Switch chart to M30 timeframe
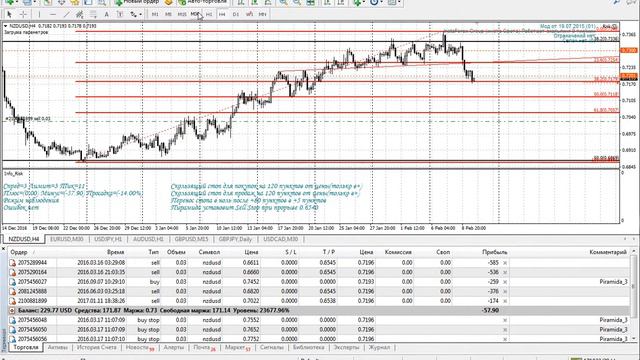Viewport: 640px width, 360px height. click(x=195, y=14)
